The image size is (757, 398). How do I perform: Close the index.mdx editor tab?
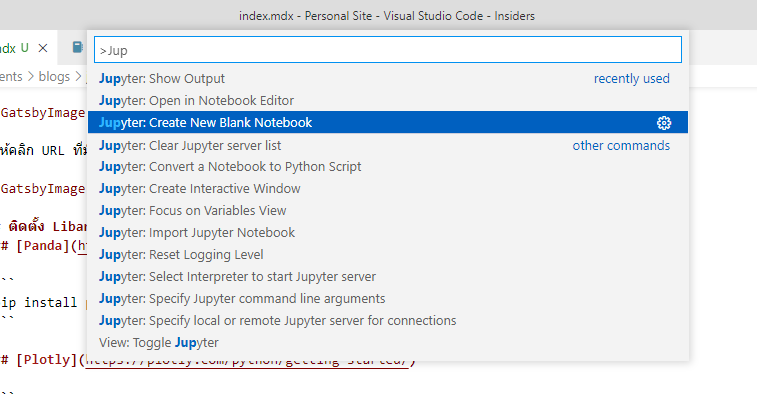coord(43,48)
